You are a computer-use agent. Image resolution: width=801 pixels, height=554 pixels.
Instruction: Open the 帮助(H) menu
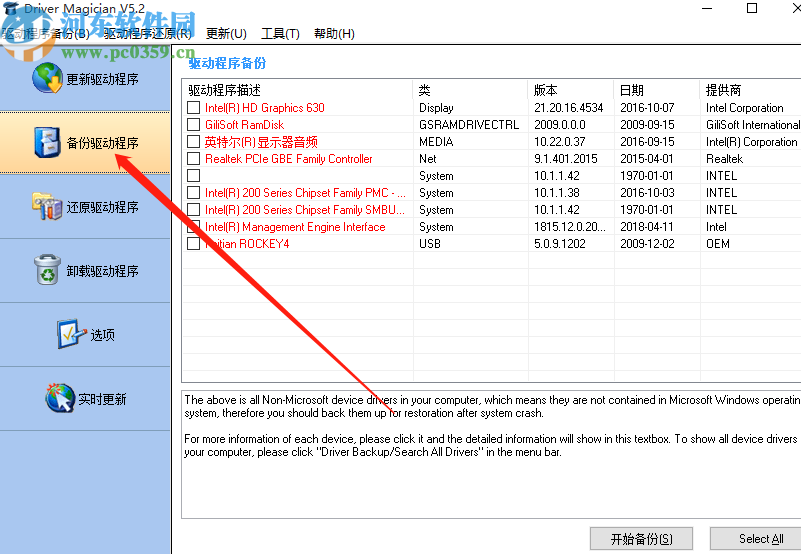pyautogui.click(x=335, y=34)
